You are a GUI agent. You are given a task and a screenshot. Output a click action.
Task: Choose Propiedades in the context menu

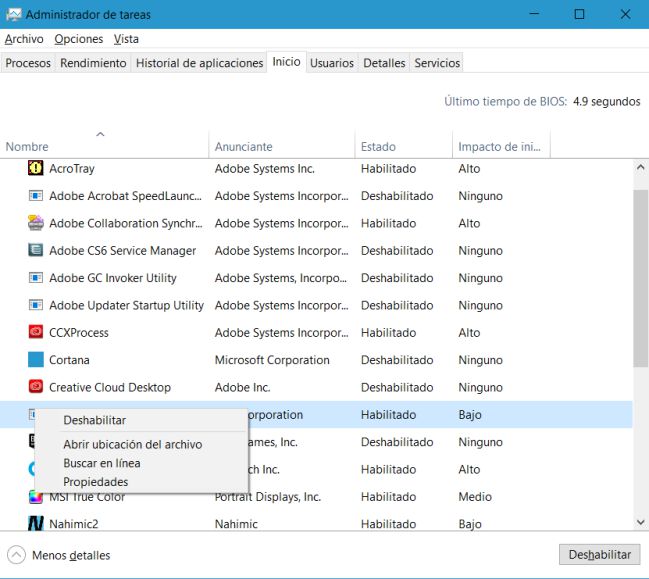pyautogui.click(x=142, y=482)
